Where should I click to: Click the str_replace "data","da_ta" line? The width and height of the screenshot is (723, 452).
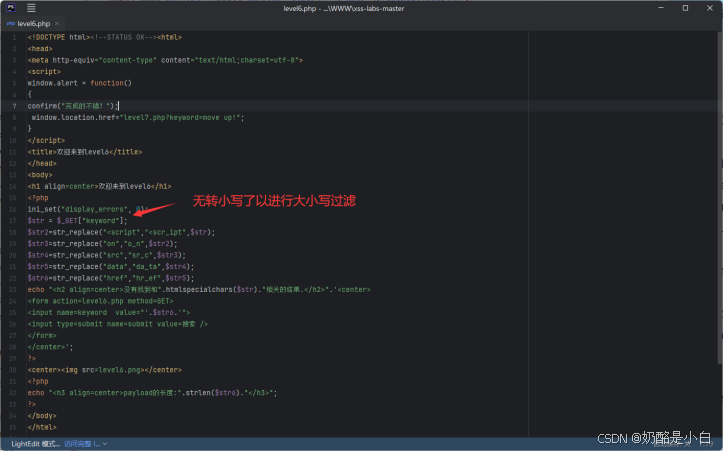[x=111, y=267]
